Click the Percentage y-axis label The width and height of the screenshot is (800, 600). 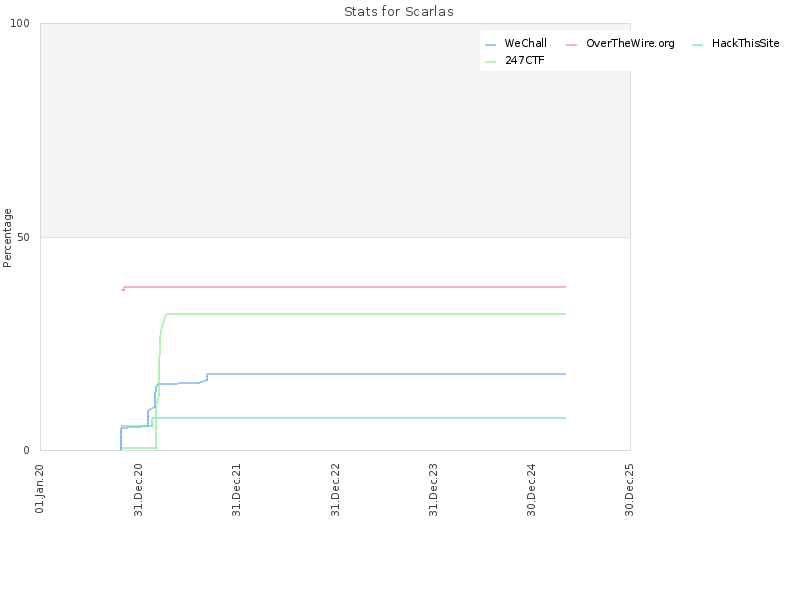pyautogui.click(x=7, y=238)
